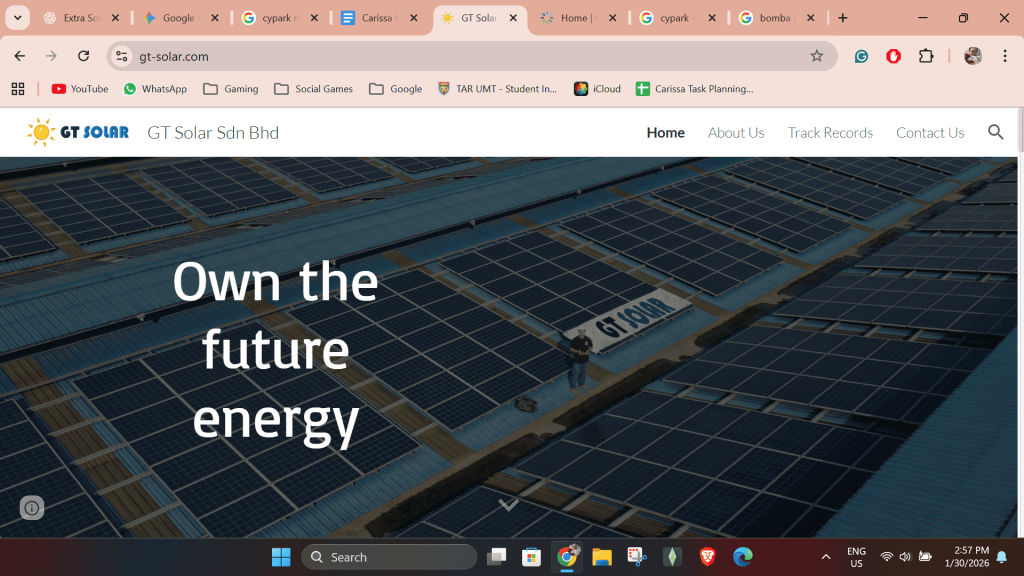Open the site search magnifier icon

pyautogui.click(x=996, y=131)
